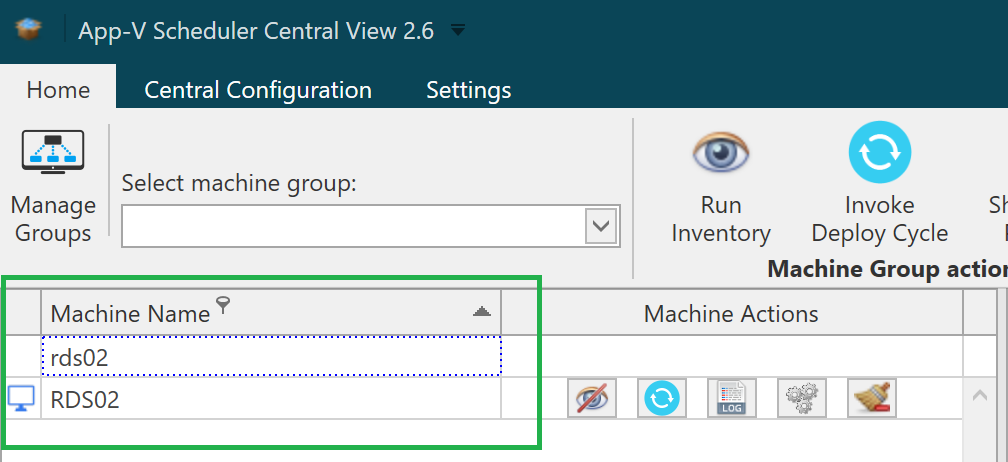Click the crossed-eye icon in RDS02 row
Viewport: 1008px width, 462px height.
[591, 398]
